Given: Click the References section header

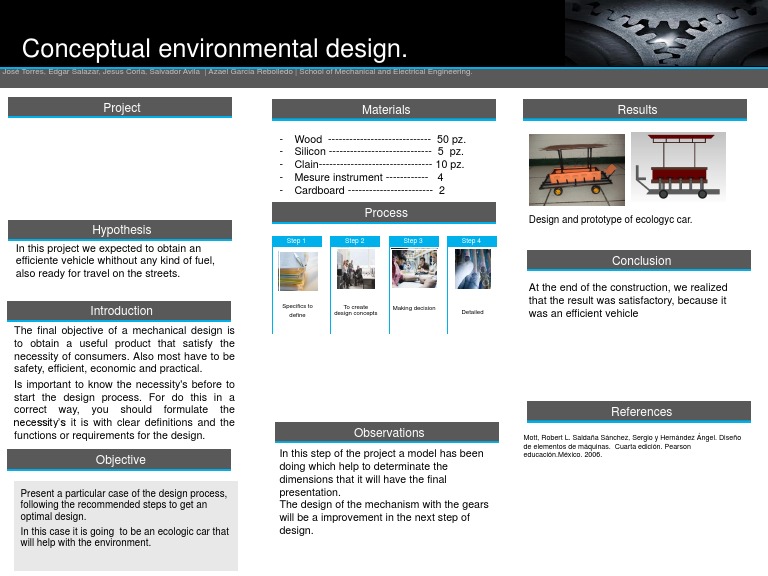Looking at the screenshot, I should point(639,411).
